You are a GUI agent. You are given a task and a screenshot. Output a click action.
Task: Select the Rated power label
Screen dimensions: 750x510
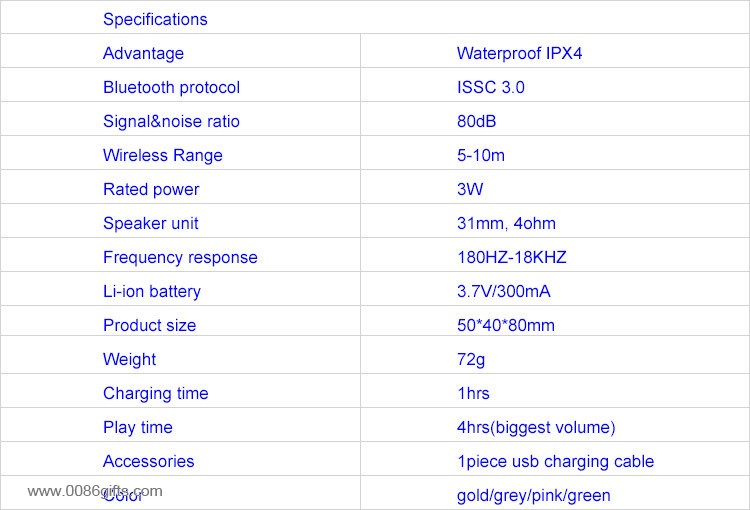coord(151,189)
